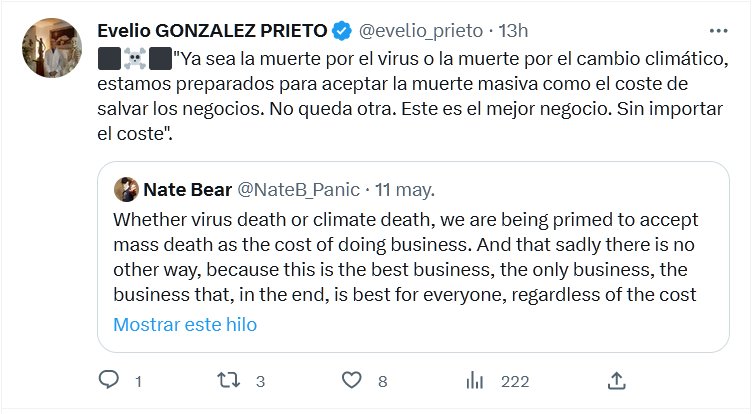
Task: Open the quoted Nate Bear tweet text
Action: [x=404, y=256]
